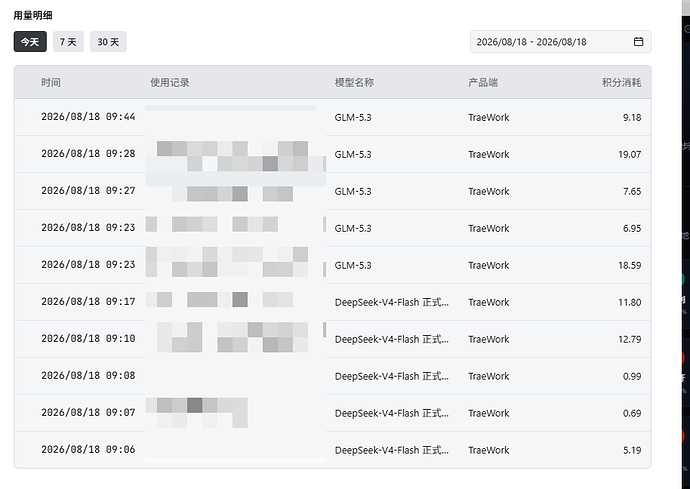Click the 0.69 points value
This screenshot has height=489, width=690.
coord(632,413)
